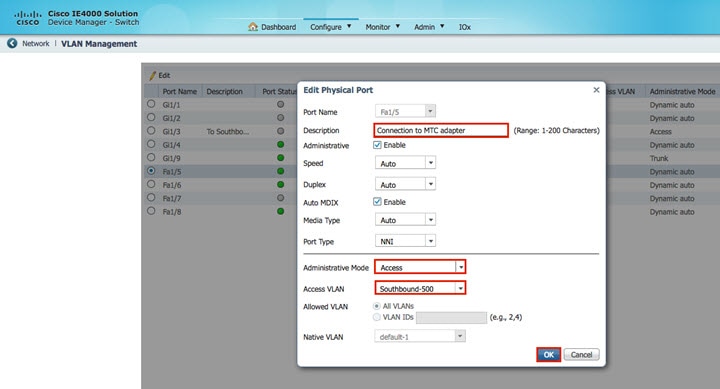The height and width of the screenshot is (389, 720).
Task: Open the Media Type dropdown
Action: pyautogui.click(x=405, y=220)
